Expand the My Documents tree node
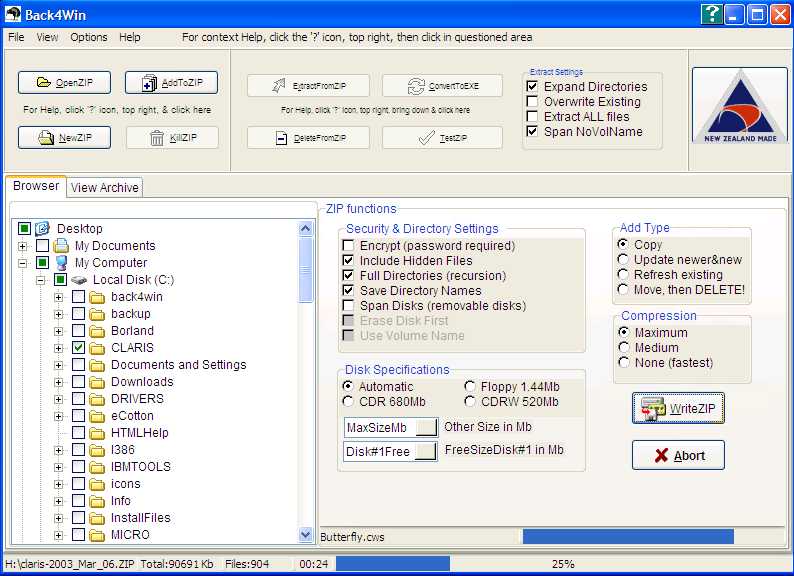The height and width of the screenshot is (576, 794). point(22,246)
